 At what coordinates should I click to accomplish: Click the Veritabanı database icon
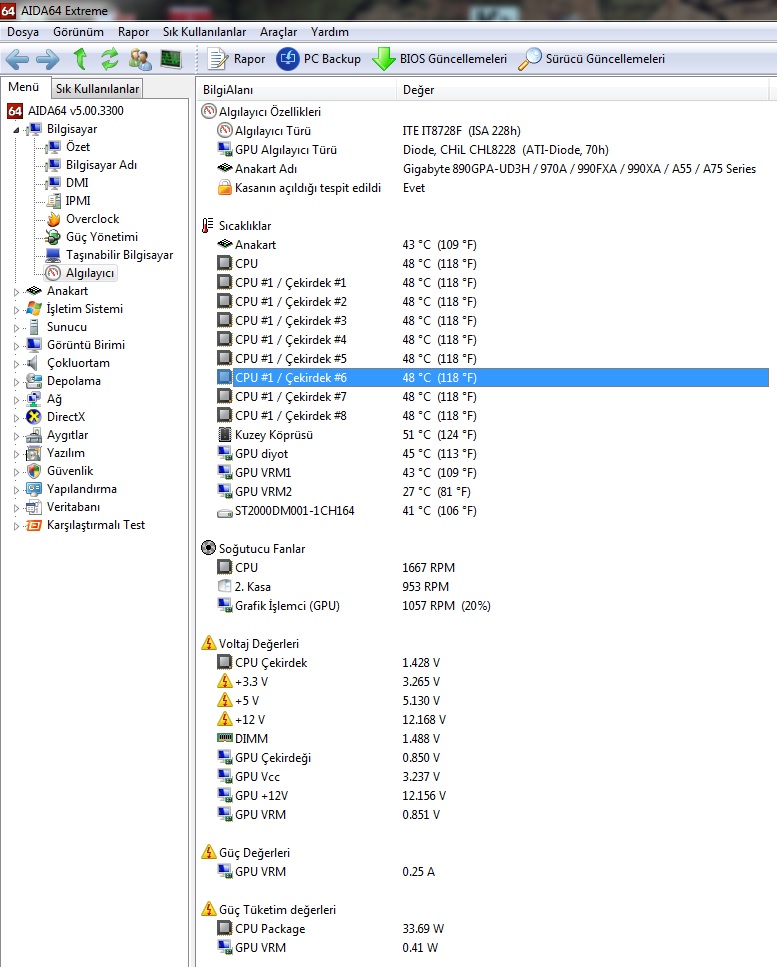(33, 508)
